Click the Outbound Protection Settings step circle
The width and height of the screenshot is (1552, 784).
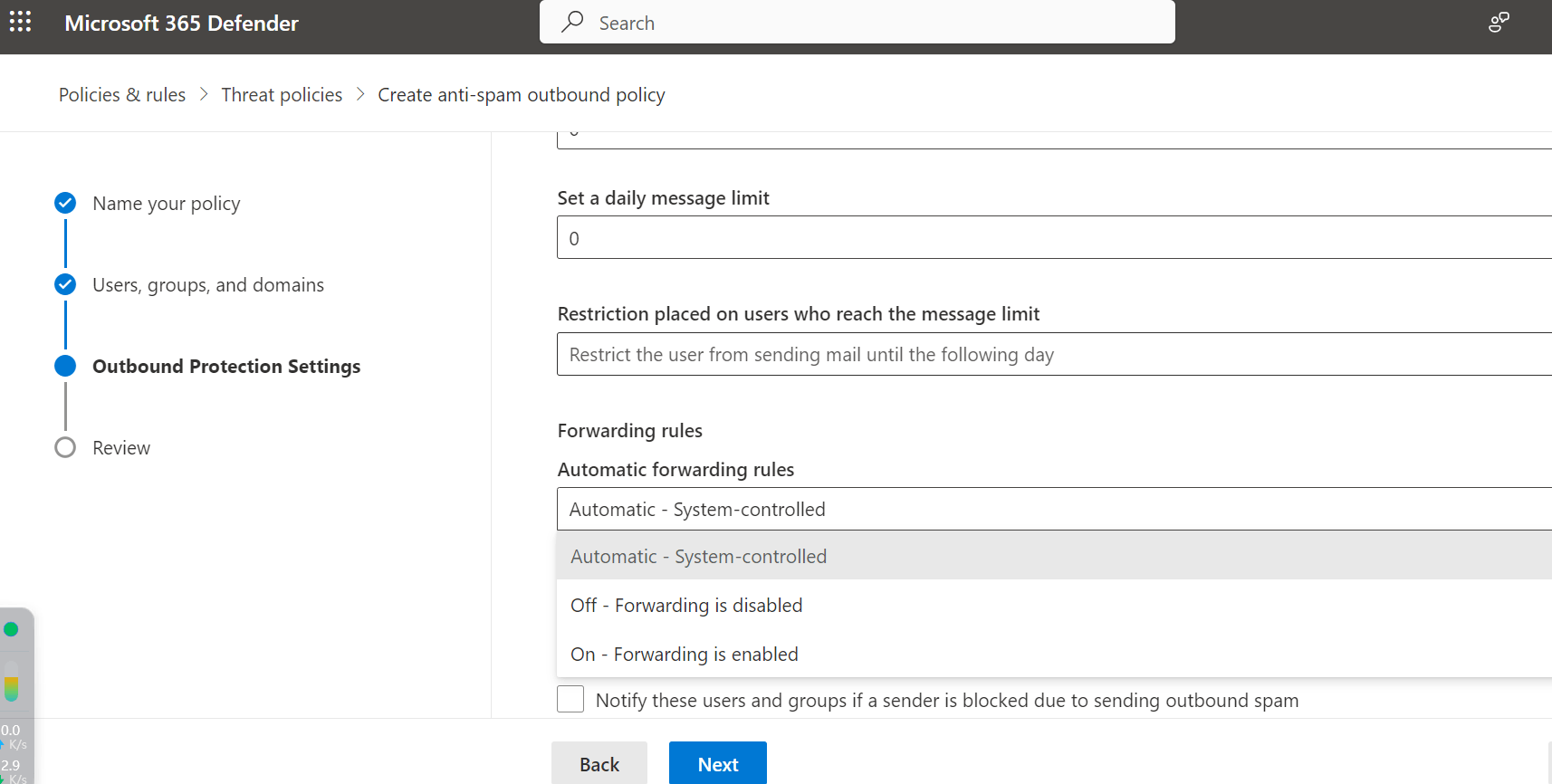[x=65, y=366]
